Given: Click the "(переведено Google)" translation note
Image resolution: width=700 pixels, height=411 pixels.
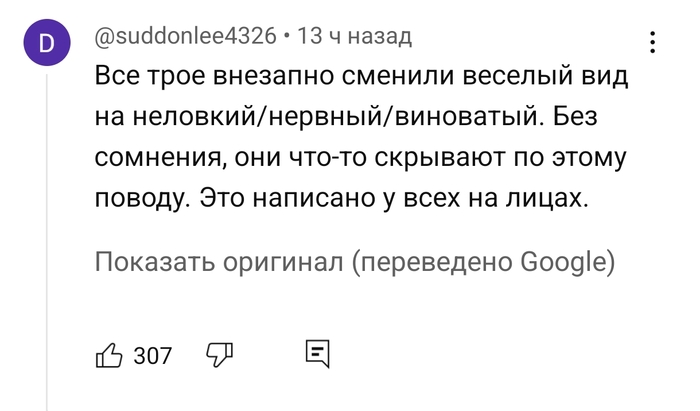Looking at the screenshot, I should [482, 262].
